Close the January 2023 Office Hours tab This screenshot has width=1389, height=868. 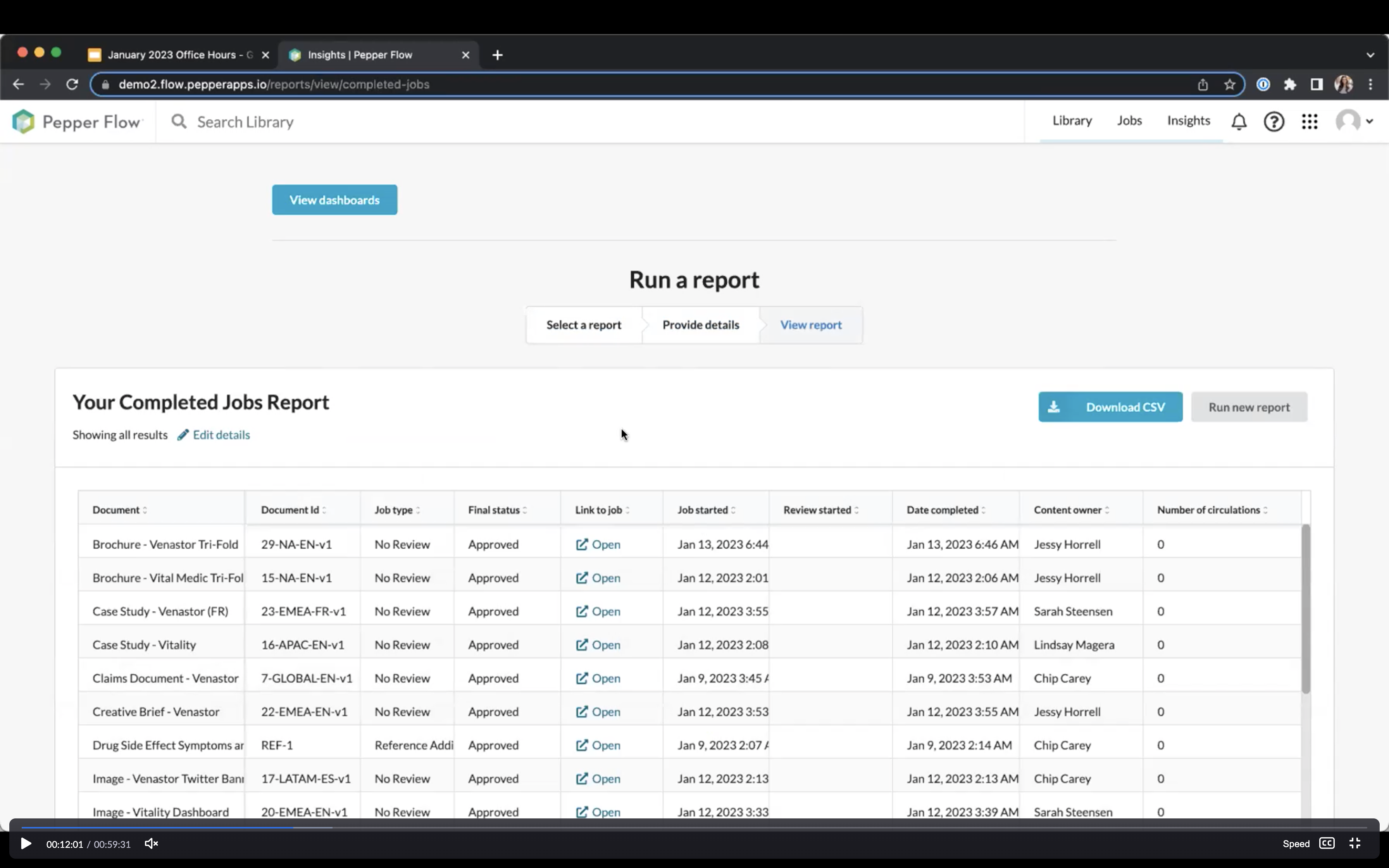pyautogui.click(x=265, y=55)
